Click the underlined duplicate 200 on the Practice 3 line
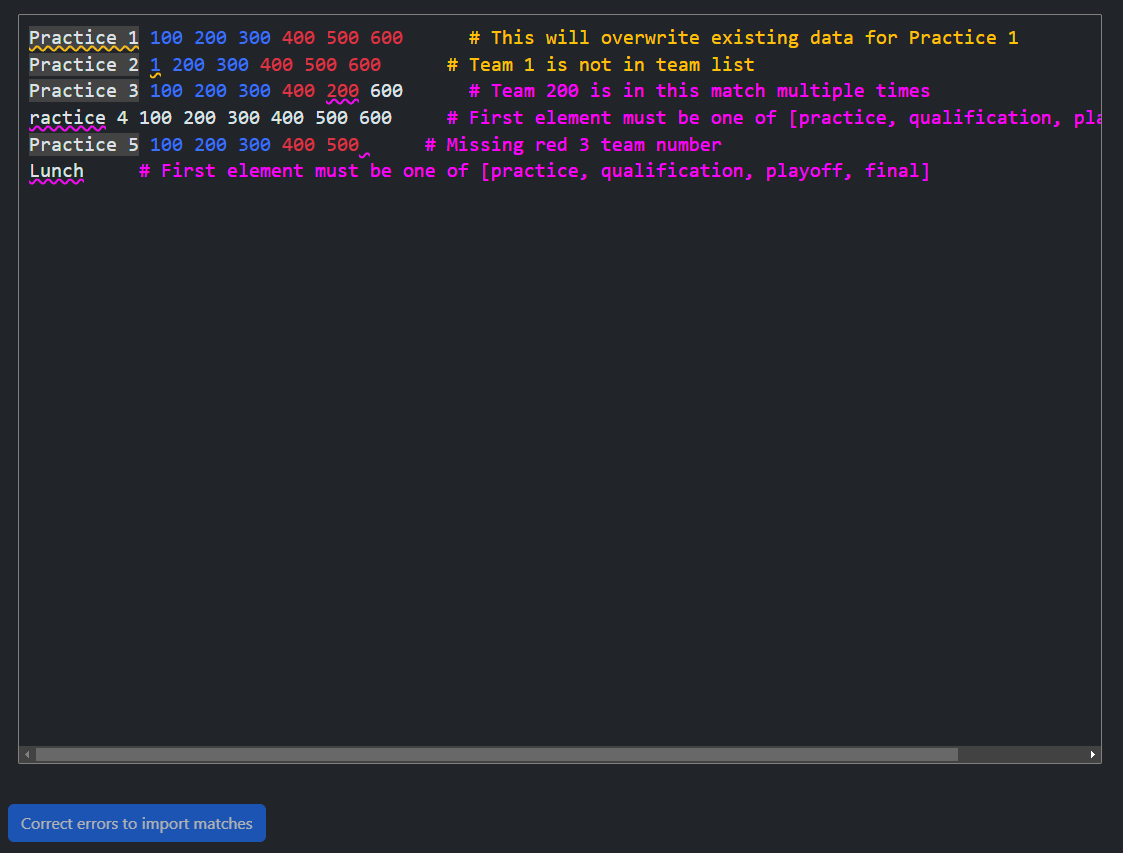Image resolution: width=1123 pixels, height=853 pixels. pos(342,91)
